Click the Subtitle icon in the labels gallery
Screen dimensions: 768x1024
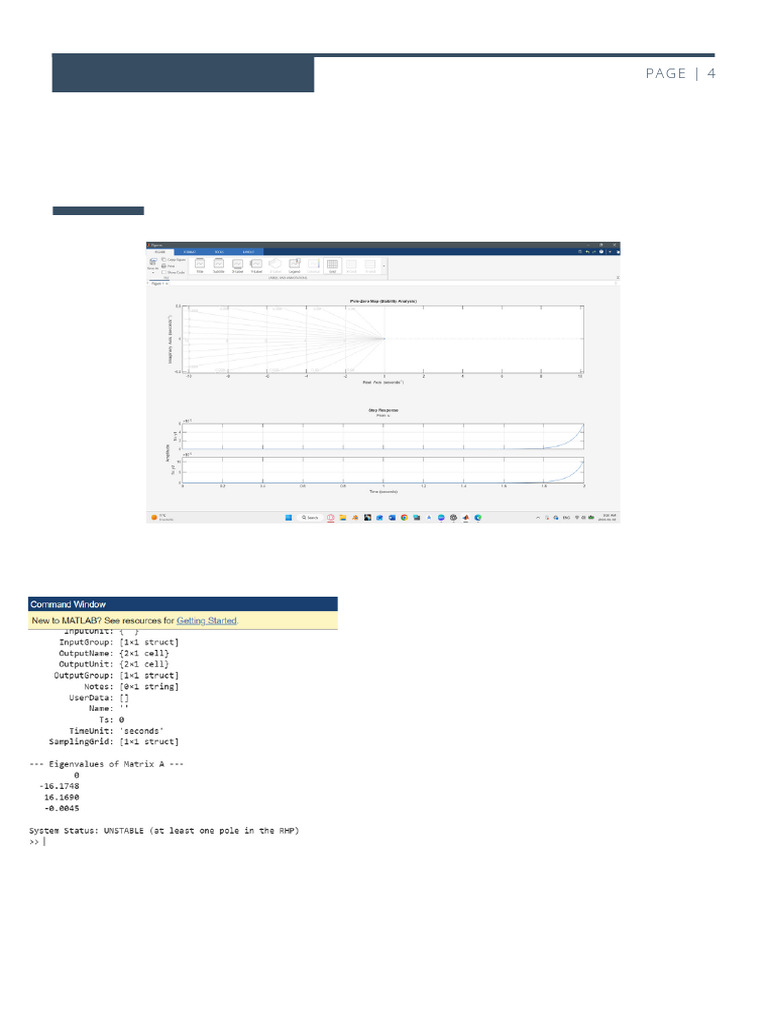219,264
